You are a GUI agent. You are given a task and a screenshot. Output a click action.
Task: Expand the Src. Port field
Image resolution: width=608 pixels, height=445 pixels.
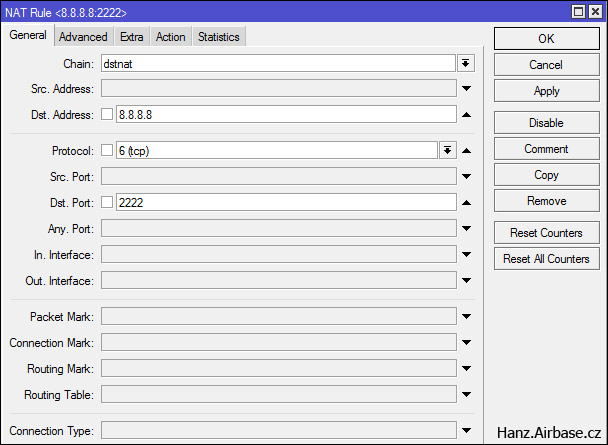coord(466,177)
